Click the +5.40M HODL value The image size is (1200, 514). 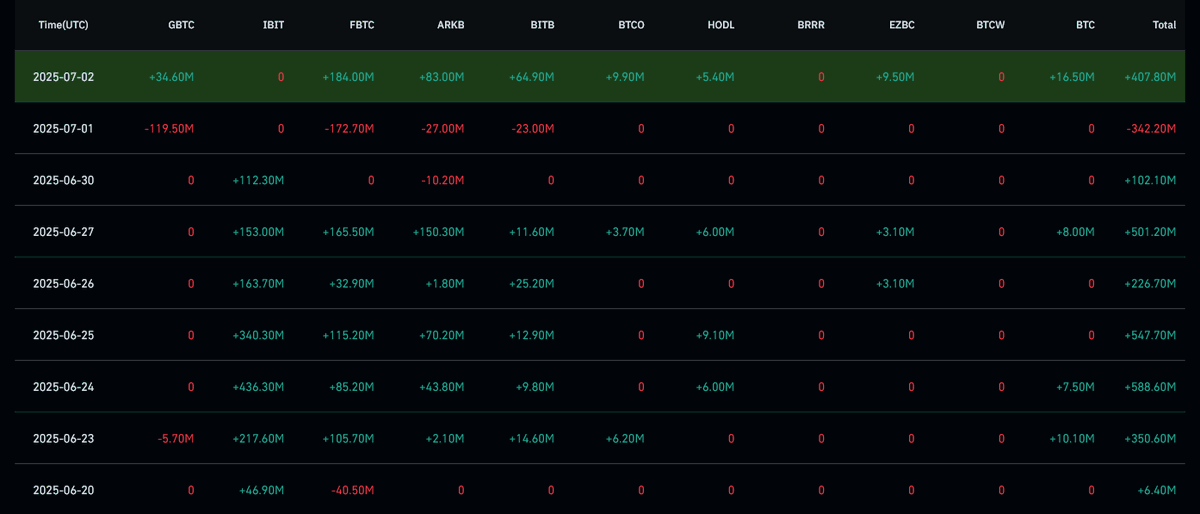click(x=714, y=77)
